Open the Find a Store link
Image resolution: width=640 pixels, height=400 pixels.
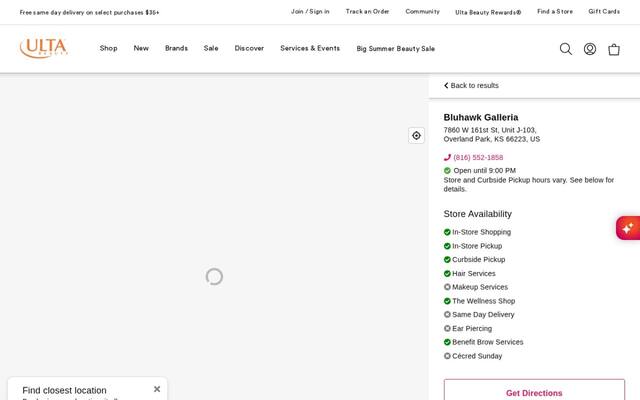pyautogui.click(x=555, y=11)
